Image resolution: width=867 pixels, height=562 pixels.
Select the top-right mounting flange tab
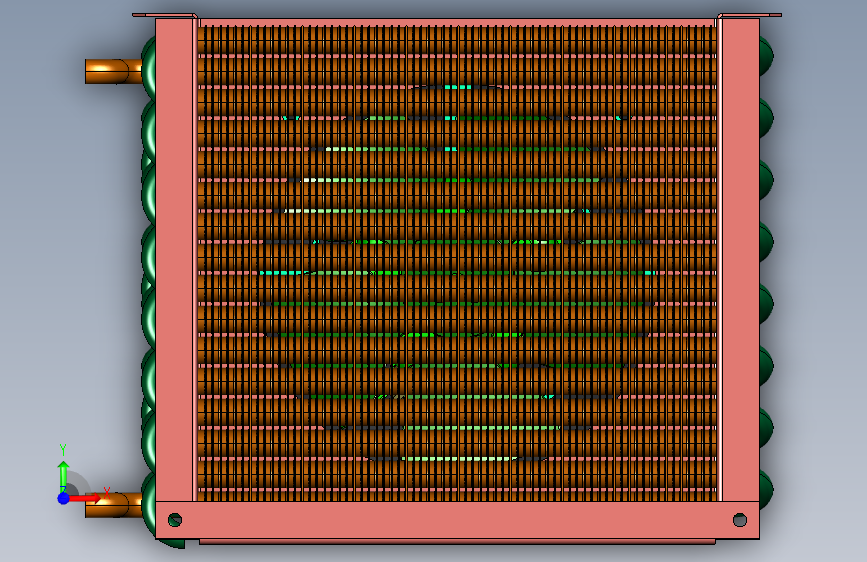pos(750,15)
